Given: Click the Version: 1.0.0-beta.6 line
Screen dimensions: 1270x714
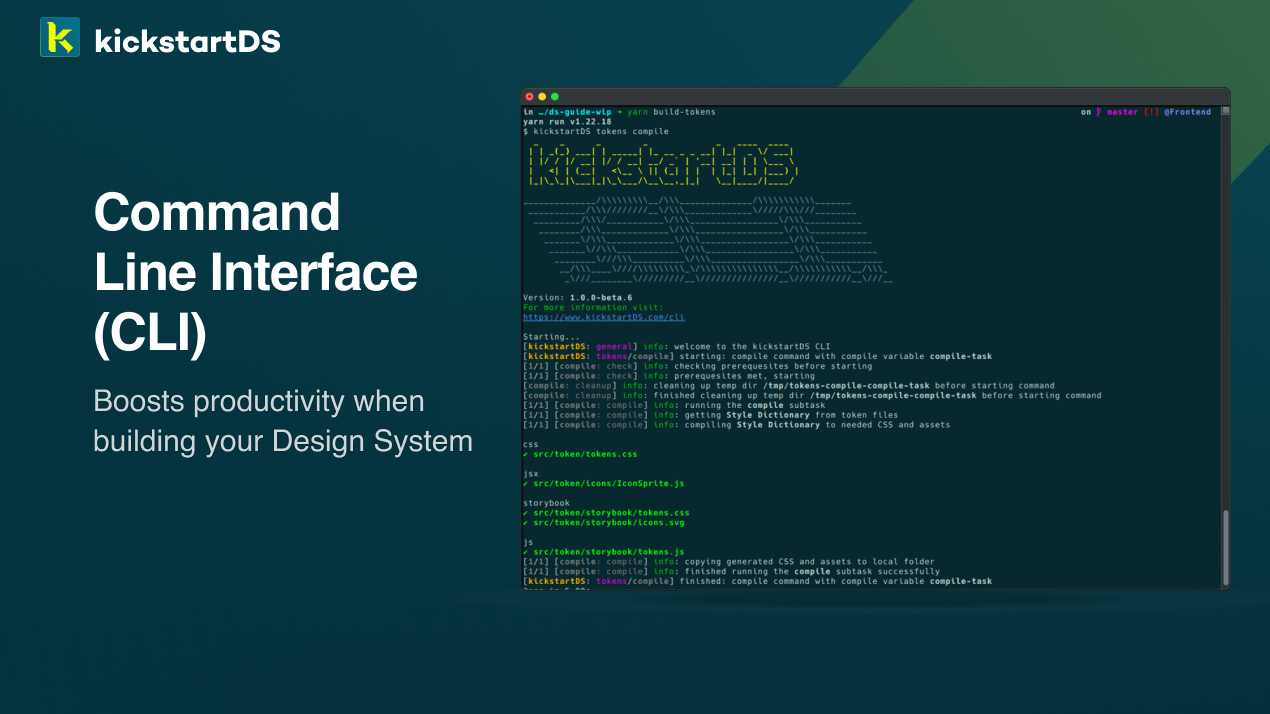Looking at the screenshot, I should coord(580,298).
